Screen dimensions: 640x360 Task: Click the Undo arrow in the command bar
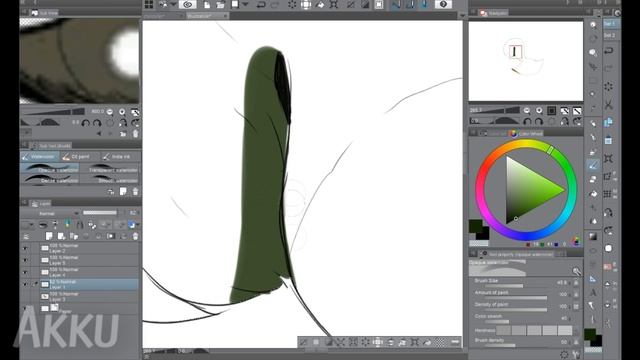261,4
